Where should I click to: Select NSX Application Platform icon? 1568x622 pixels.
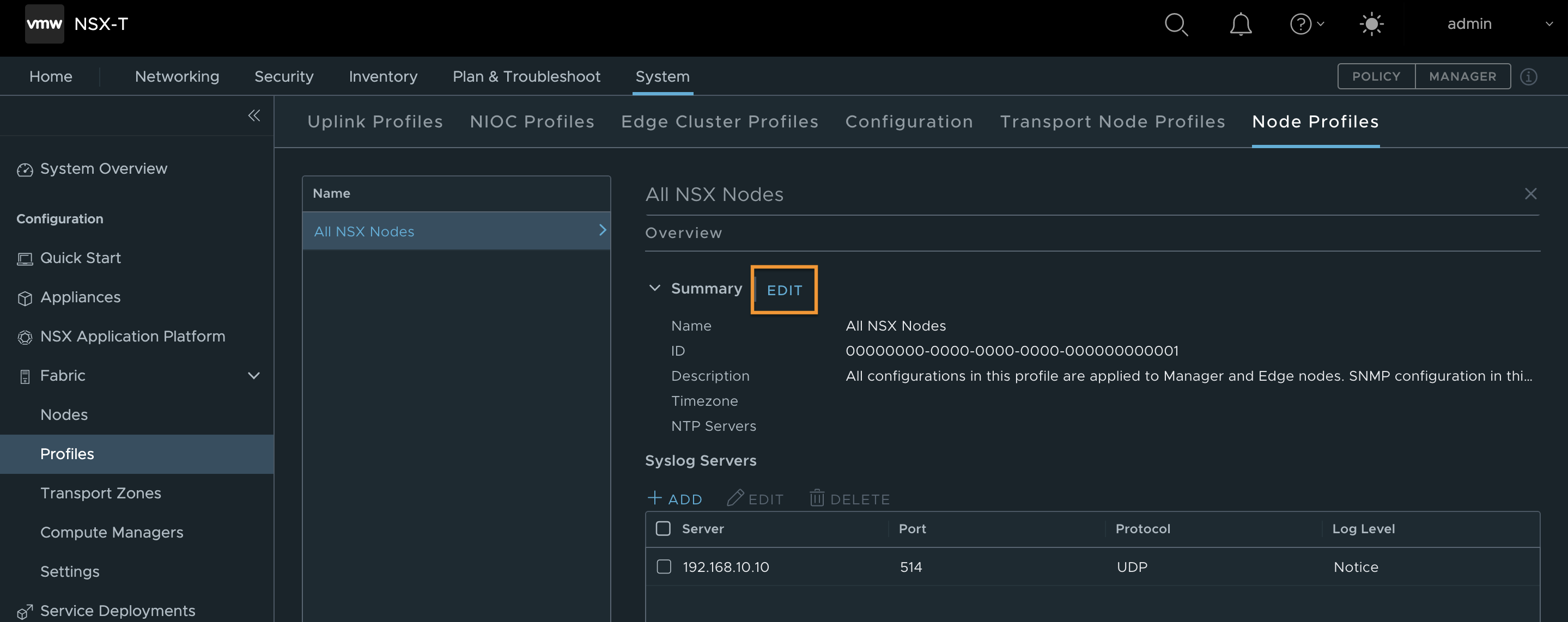[25, 337]
